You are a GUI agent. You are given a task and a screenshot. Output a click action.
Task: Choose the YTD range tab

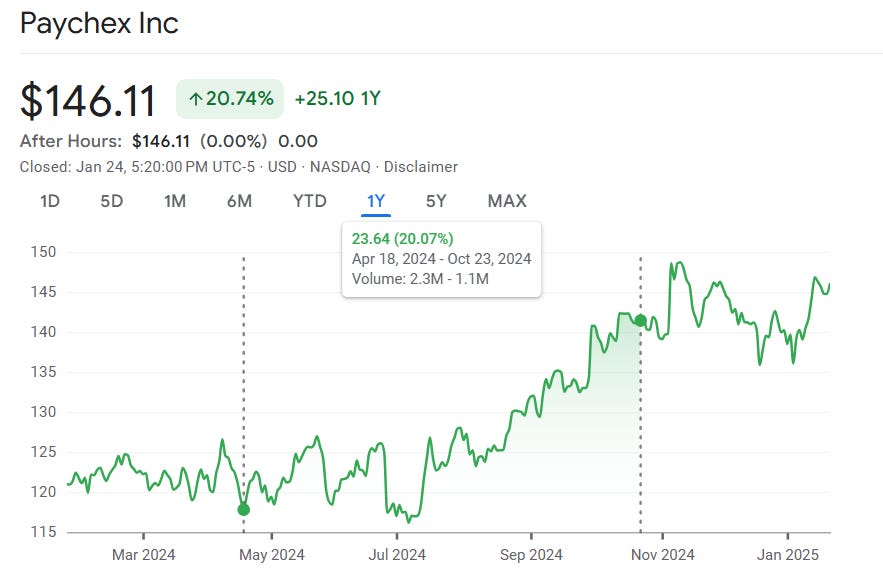coord(310,201)
